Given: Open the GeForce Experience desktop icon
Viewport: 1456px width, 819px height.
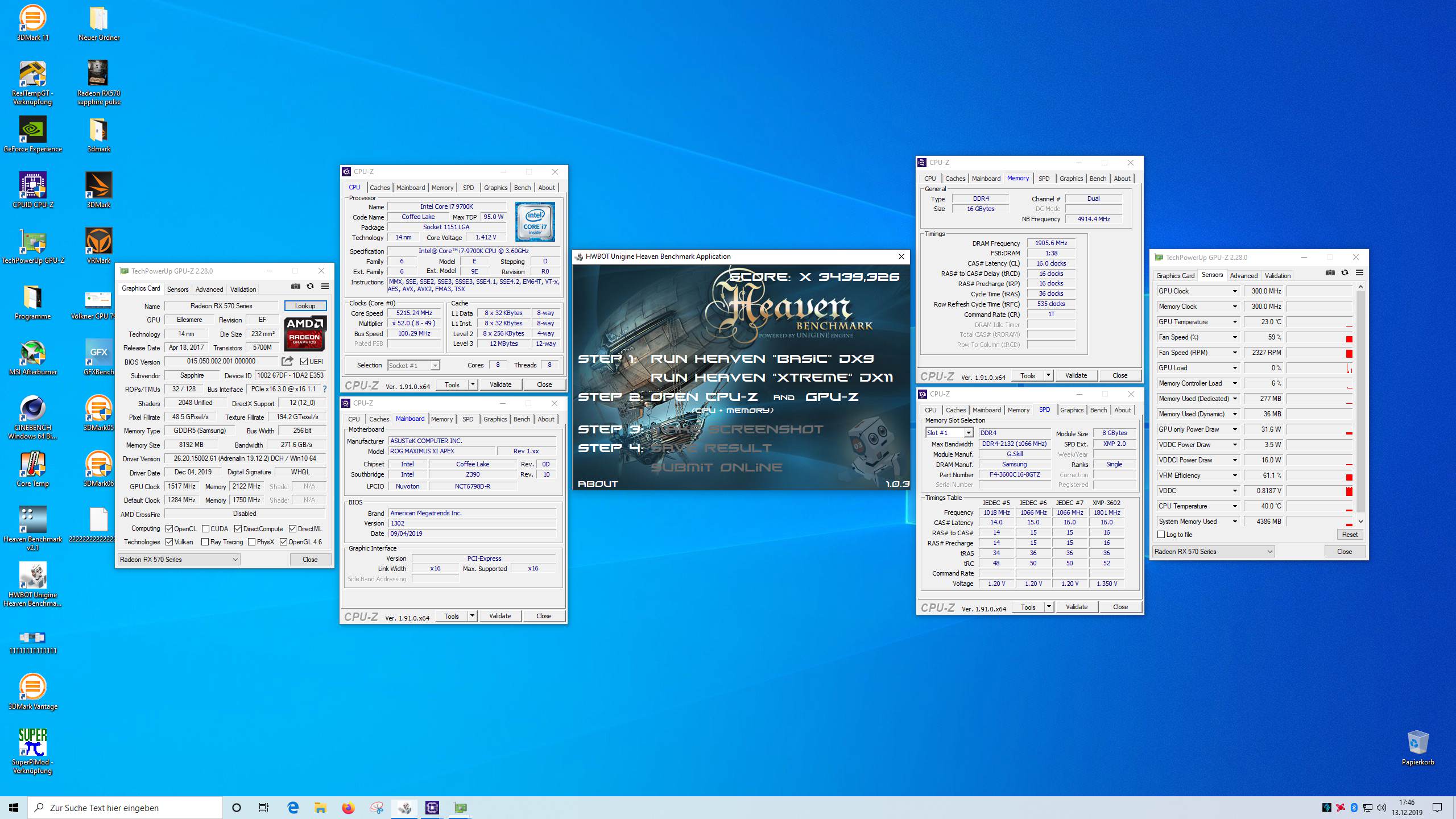Looking at the screenshot, I should click(x=33, y=135).
